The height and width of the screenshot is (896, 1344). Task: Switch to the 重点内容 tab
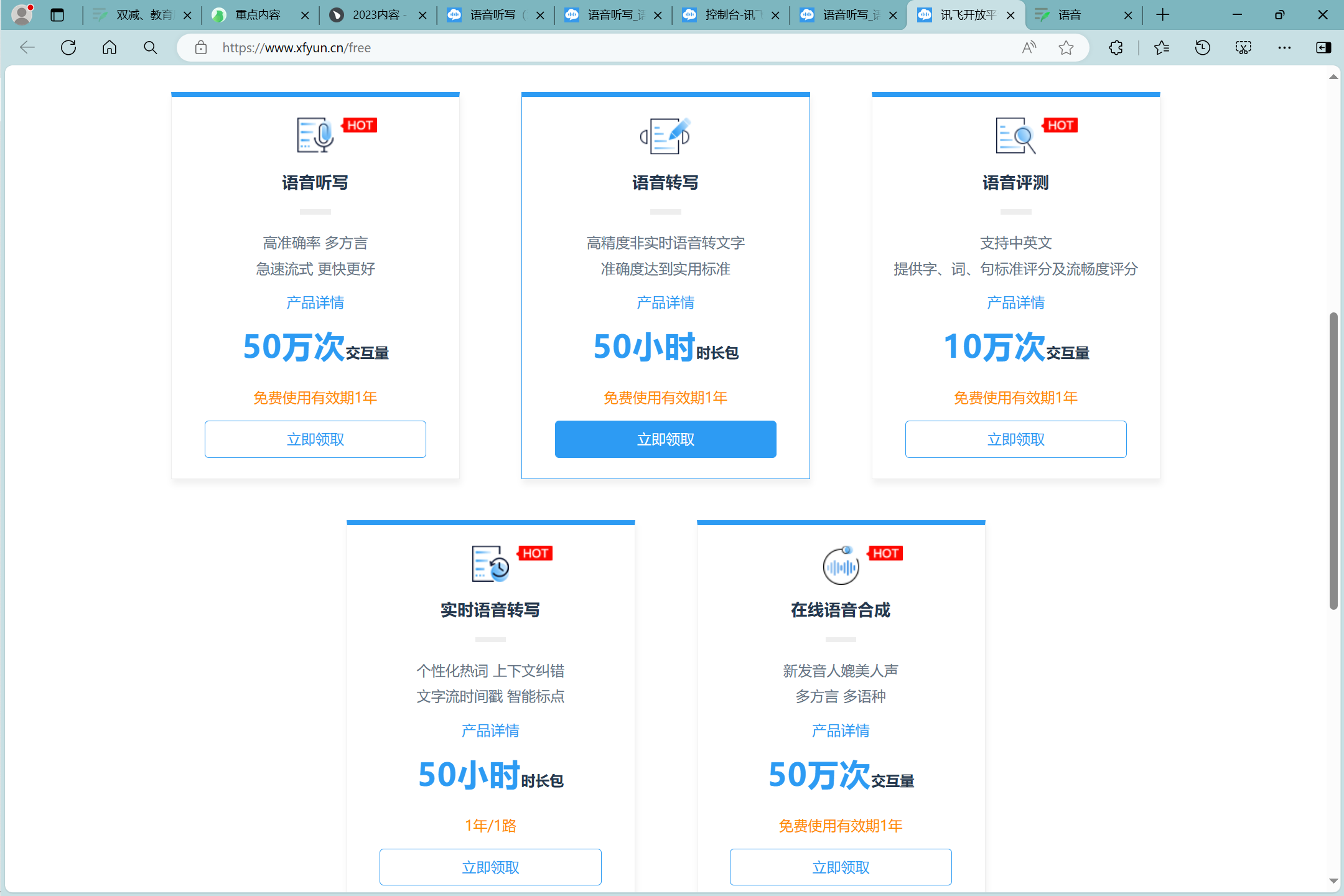(261, 15)
